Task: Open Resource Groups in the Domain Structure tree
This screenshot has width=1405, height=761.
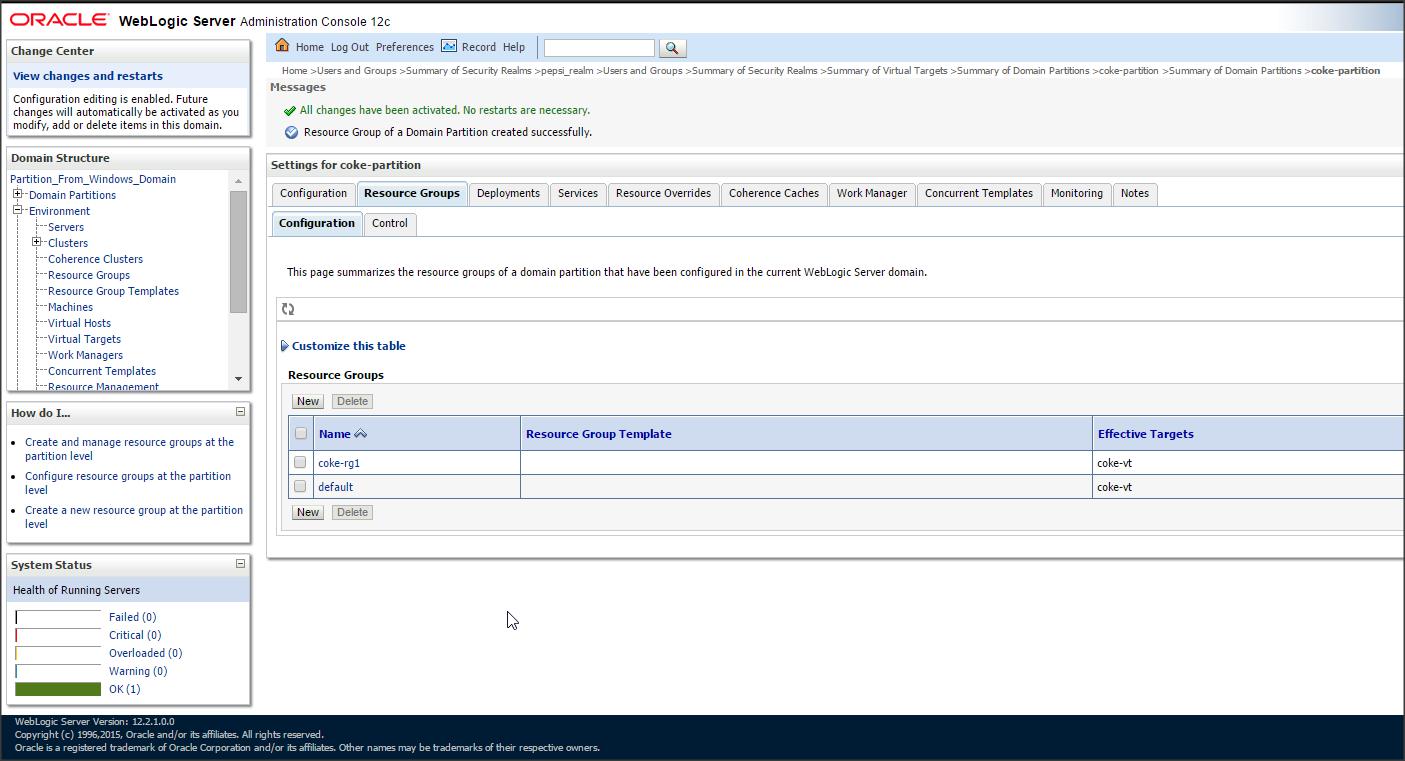Action: tap(89, 275)
